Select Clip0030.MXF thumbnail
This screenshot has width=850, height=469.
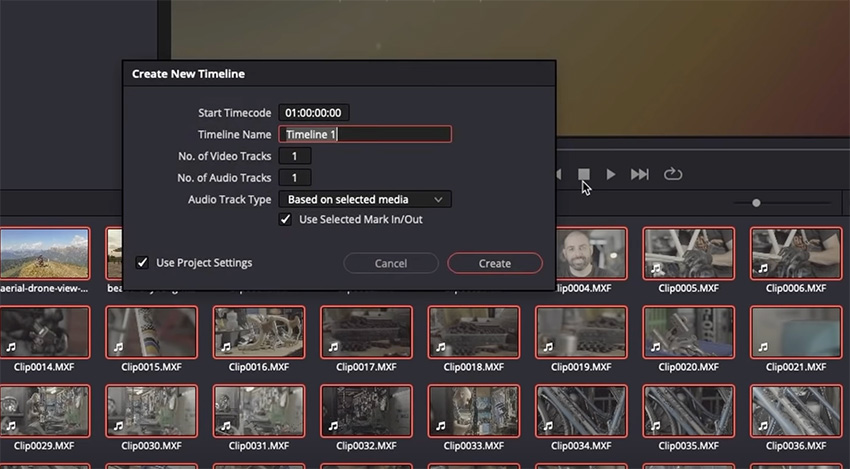[x=152, y=411]
